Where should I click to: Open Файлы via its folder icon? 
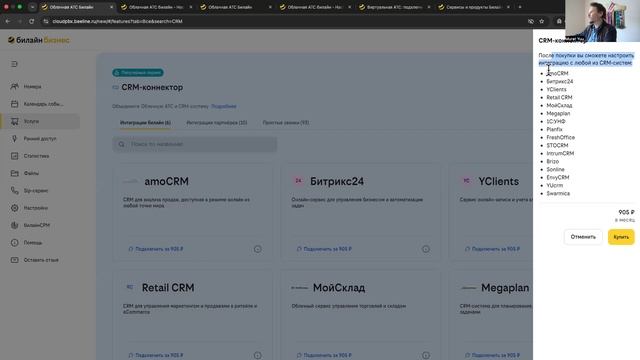pyautogui.click(x=14, y=173)
